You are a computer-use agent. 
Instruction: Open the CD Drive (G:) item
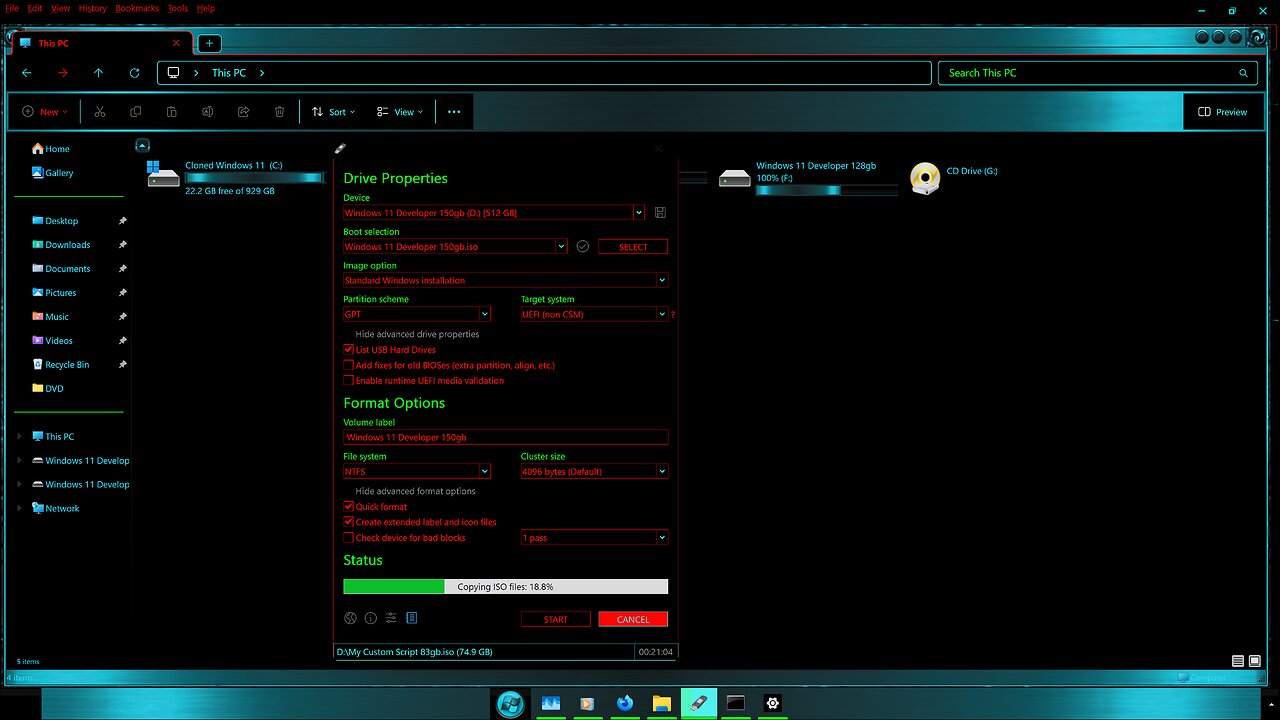click(x=954, y=178)
